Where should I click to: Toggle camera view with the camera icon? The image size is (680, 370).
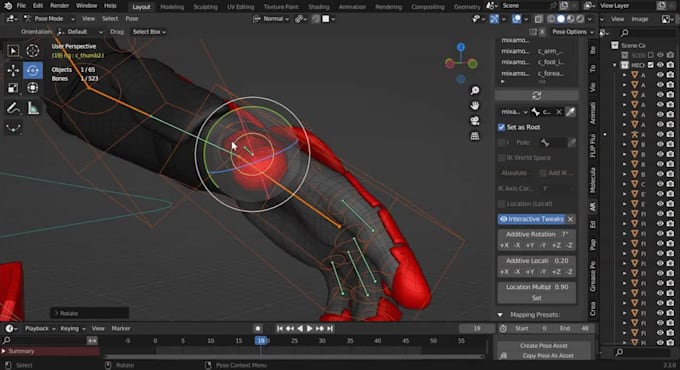pos(475,121)
